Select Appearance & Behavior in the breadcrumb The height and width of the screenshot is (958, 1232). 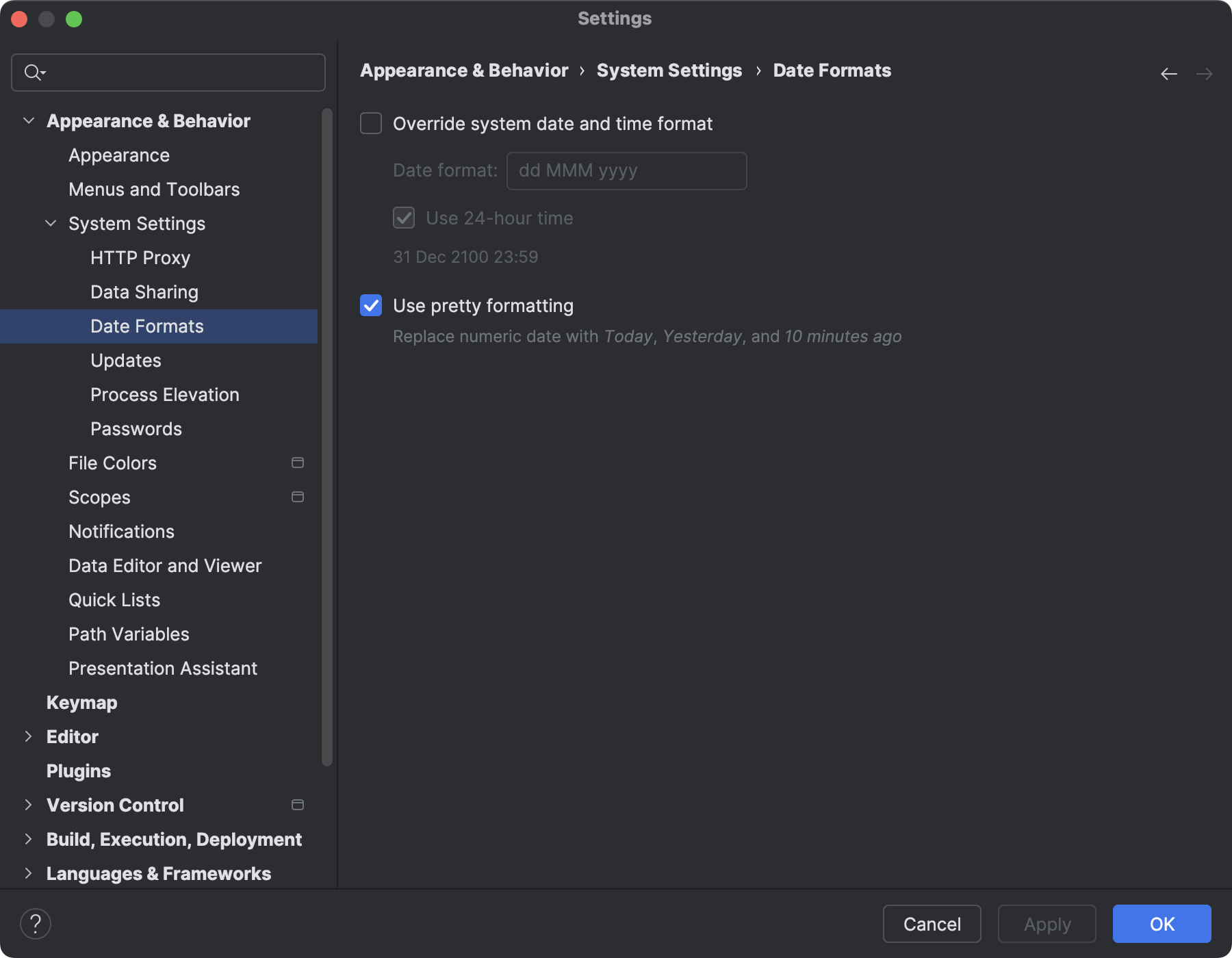pos(464,70)
